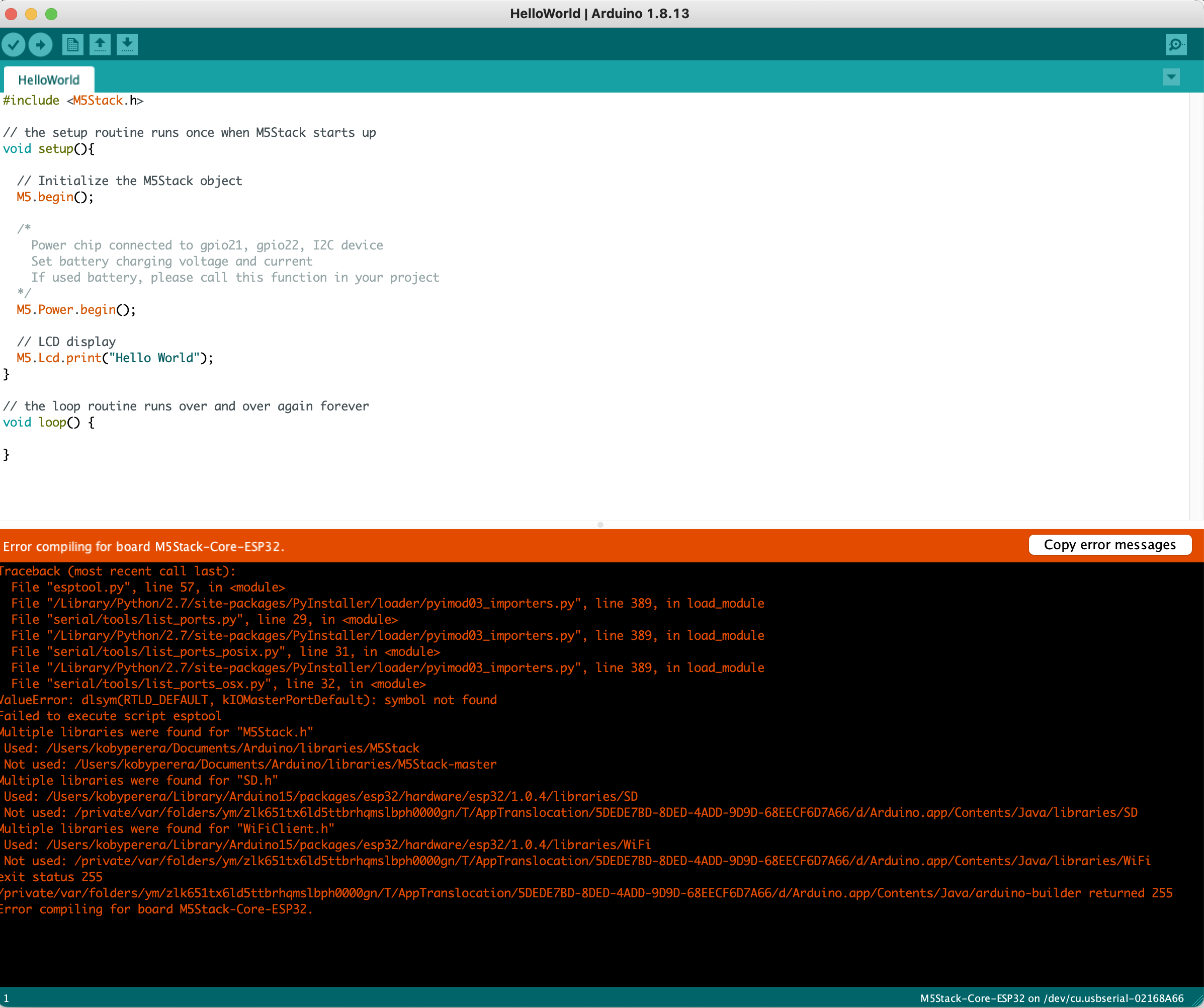Click 'serial/tools/list_ports_osx.py' traceback line
Image resolution: width=1204 pixels, height=1008 pixels.
218,684
